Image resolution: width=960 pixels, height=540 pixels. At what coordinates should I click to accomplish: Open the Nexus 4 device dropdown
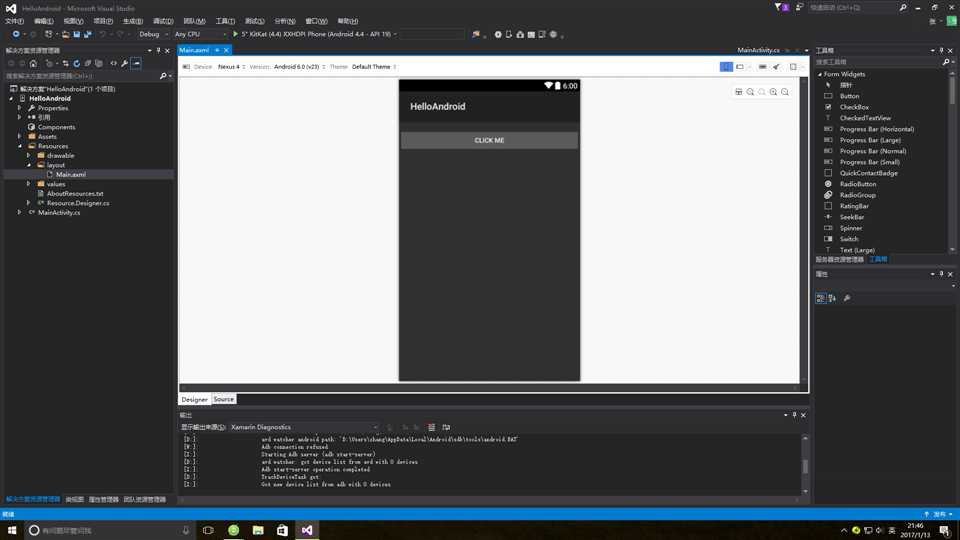231,67
